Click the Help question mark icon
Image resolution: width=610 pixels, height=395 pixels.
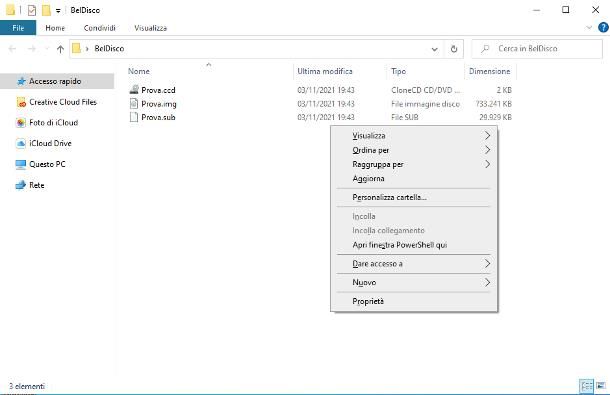click(603, 28)
